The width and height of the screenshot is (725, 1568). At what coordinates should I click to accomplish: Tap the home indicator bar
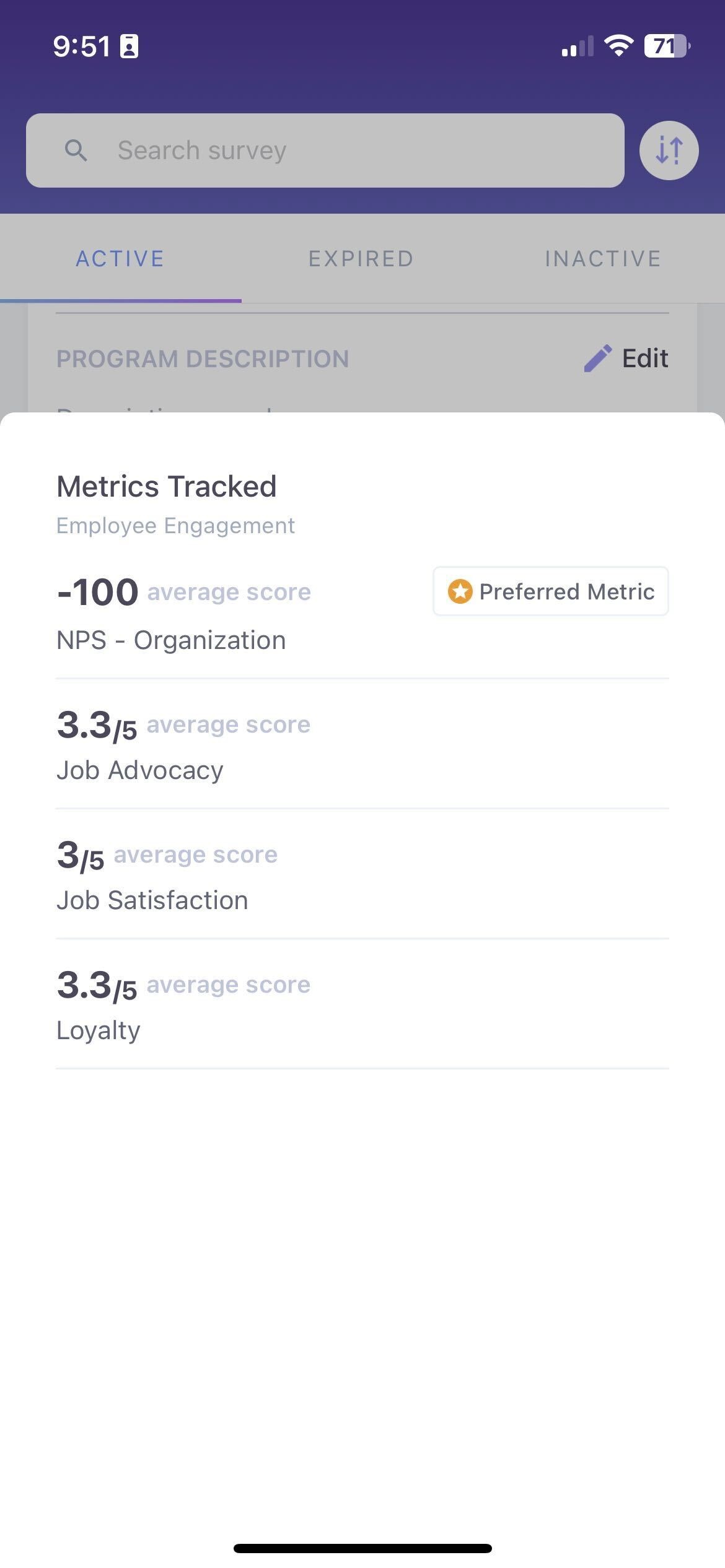(x=362, y=1548)
